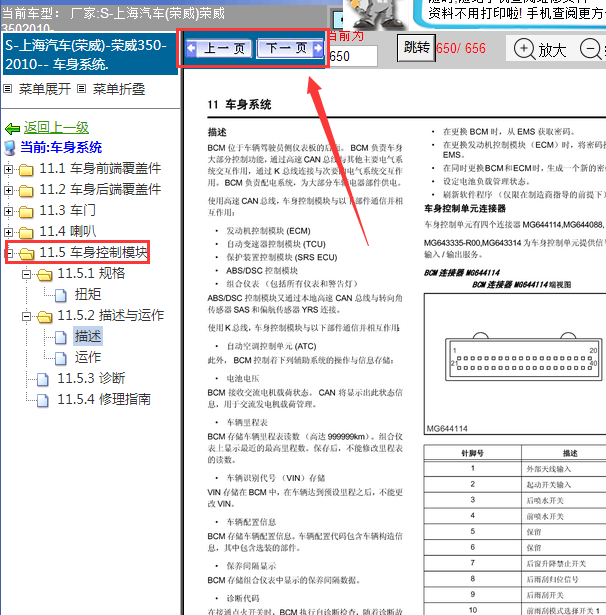Click the S-上海汽车(荣威)-荣威350 title banner

(x=89, y=55)
